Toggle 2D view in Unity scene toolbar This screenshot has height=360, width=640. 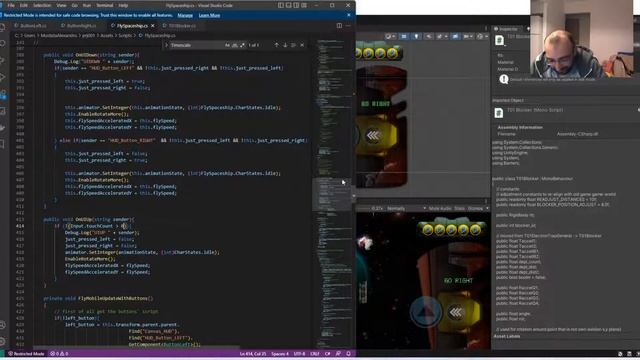pyautogui.click(x=404, y=36)
